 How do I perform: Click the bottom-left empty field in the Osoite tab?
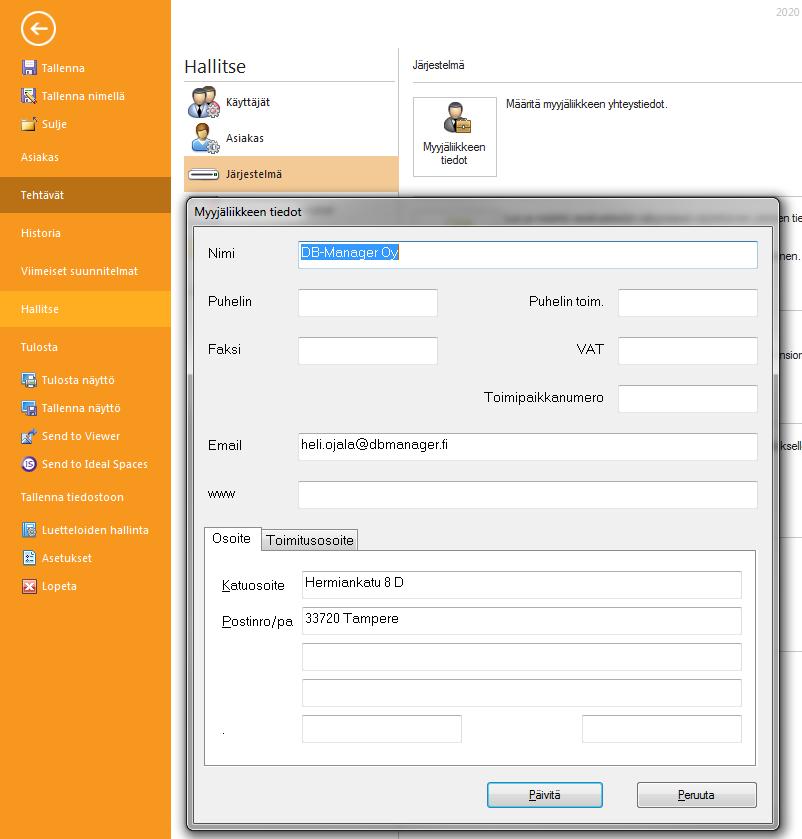point(381,729)
